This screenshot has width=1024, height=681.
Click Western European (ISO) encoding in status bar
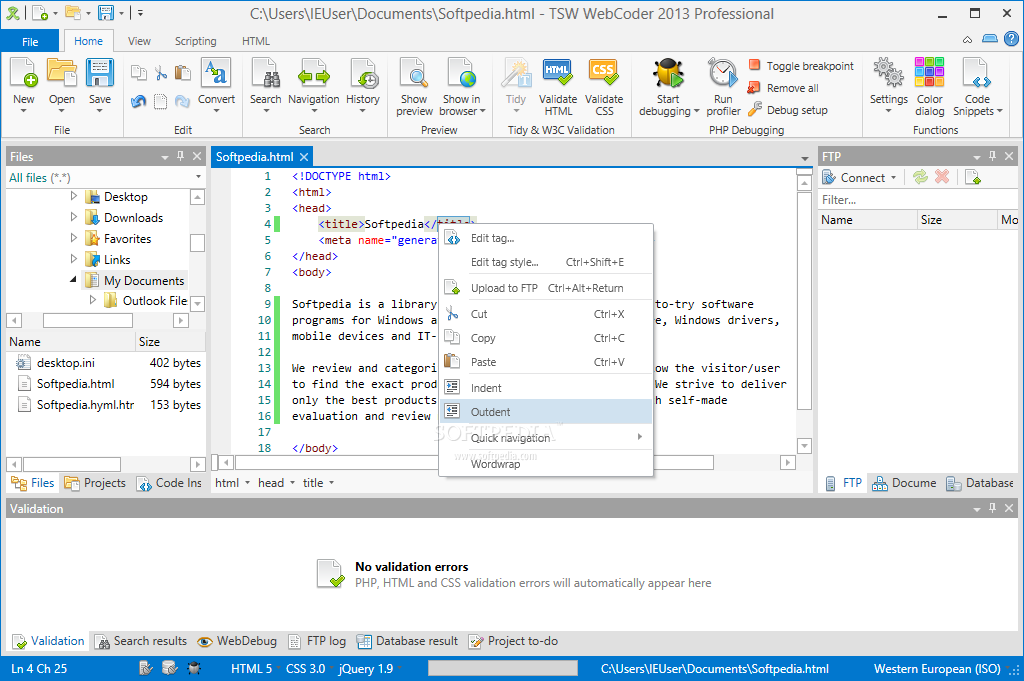tap(937, 669)
